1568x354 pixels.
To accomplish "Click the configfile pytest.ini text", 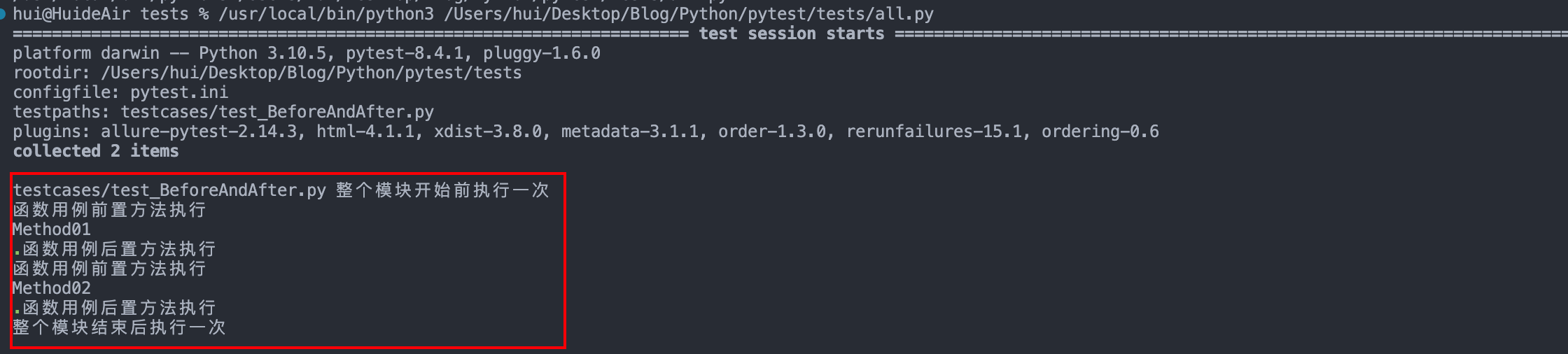I will click(x=120, y=92).
